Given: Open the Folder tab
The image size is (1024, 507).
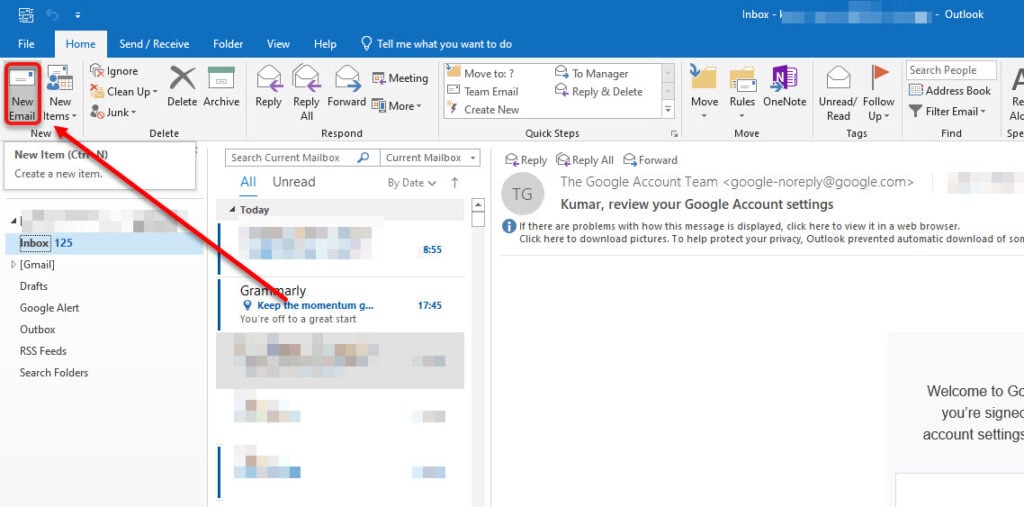Looking at the screenshot, I should click(228, 44).
